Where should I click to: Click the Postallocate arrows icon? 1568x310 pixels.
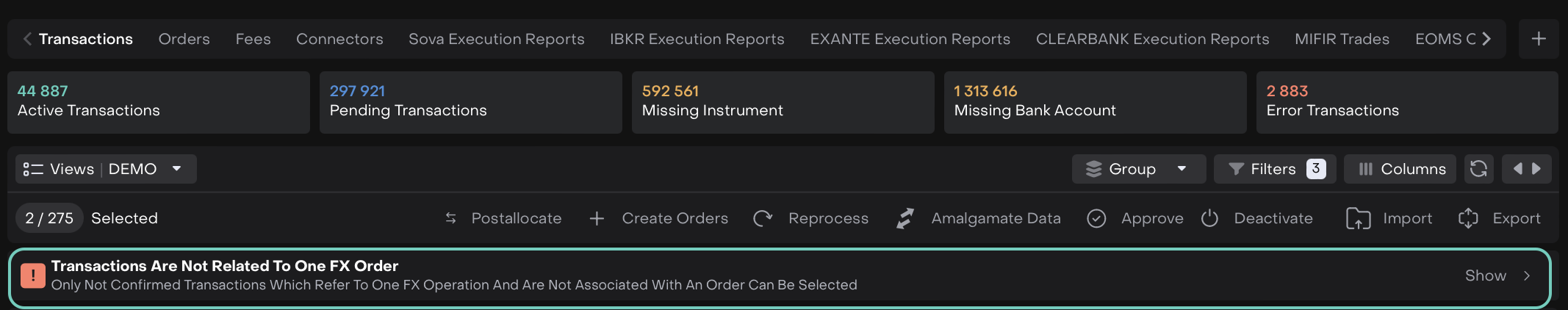[x=451, y=218]
